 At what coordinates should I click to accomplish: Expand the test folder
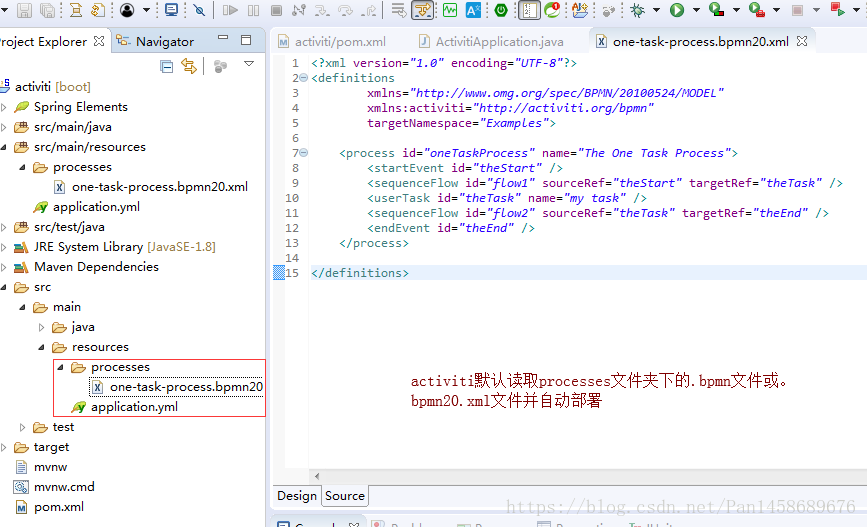pyautogui.click(x=22, y=427)
